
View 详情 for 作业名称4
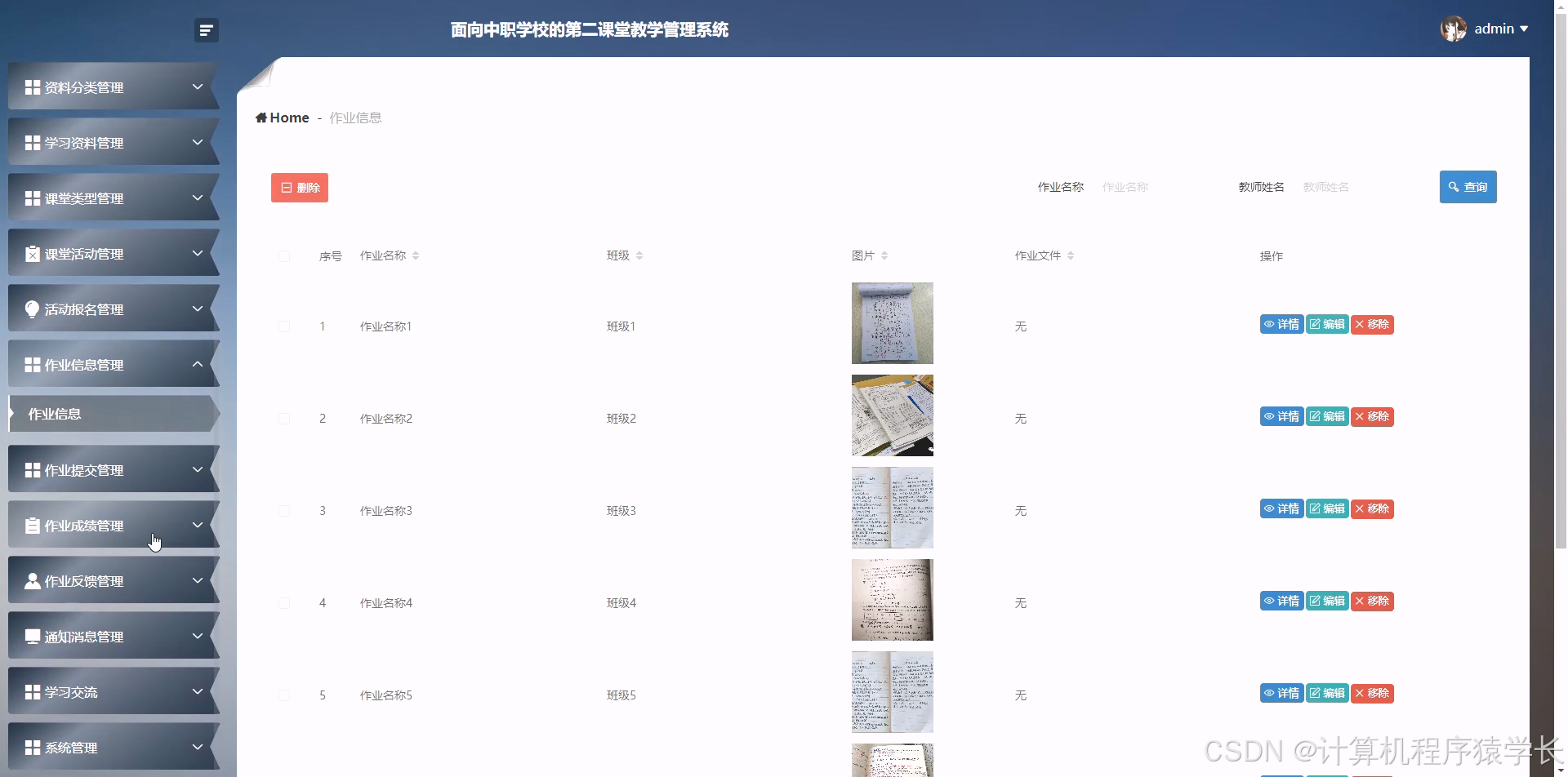pyautogui.click(x=1281, y=601)
